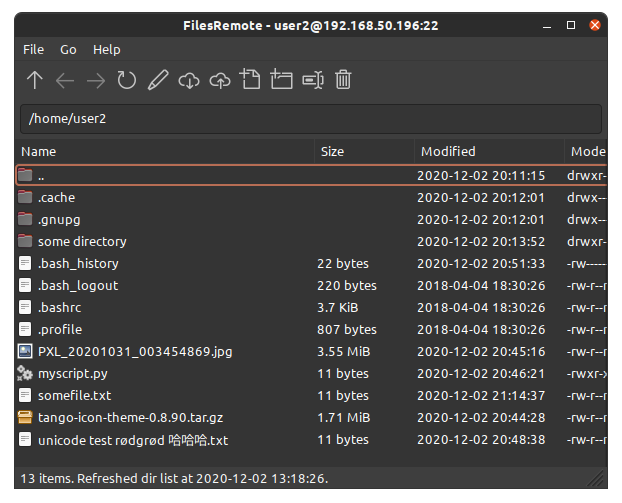The image size is (622, 503).
Task: Click the 3.7 KiB size cell
Action: [338, 307]
